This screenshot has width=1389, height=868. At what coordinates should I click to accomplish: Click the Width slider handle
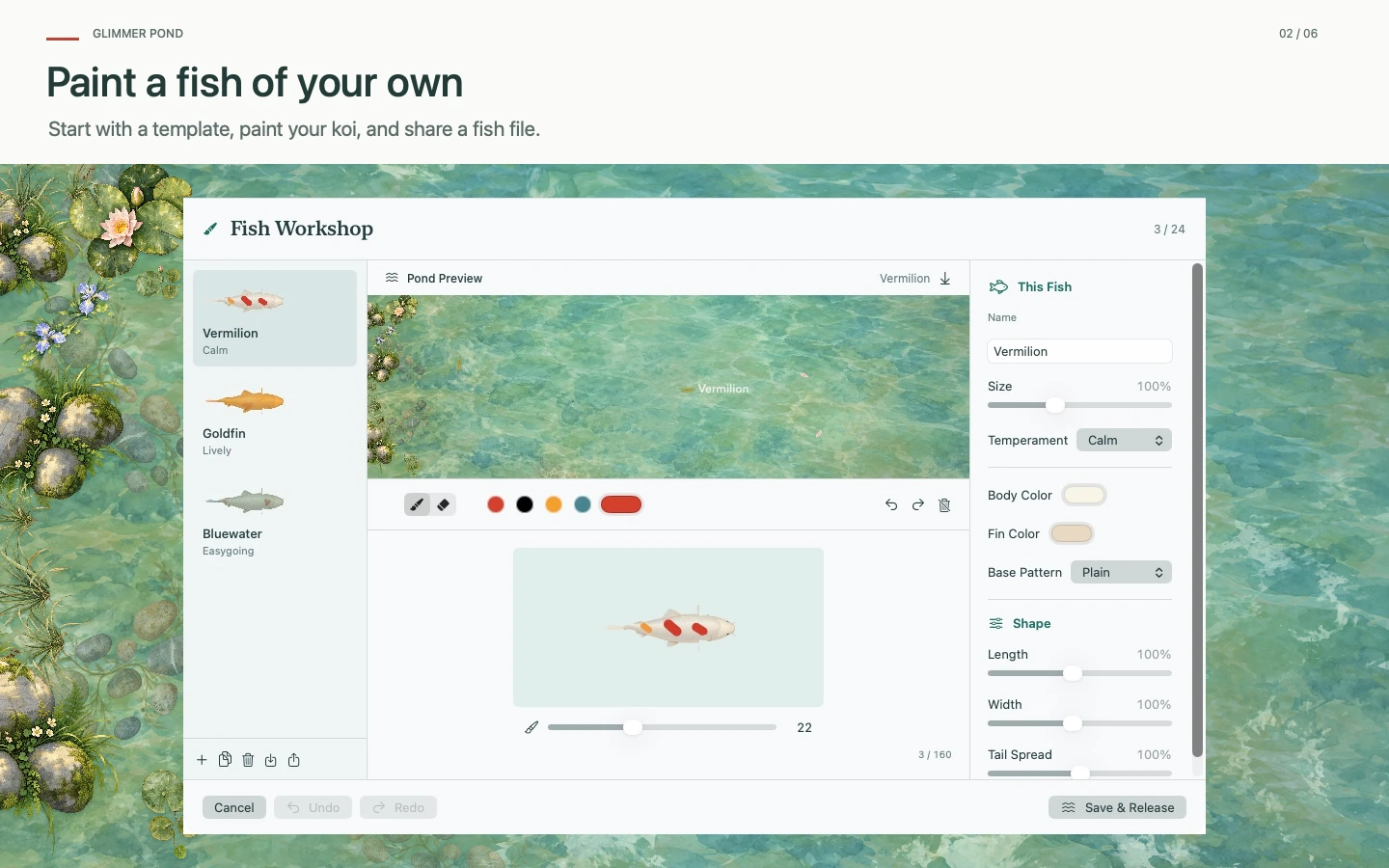tap(1073, 723)
